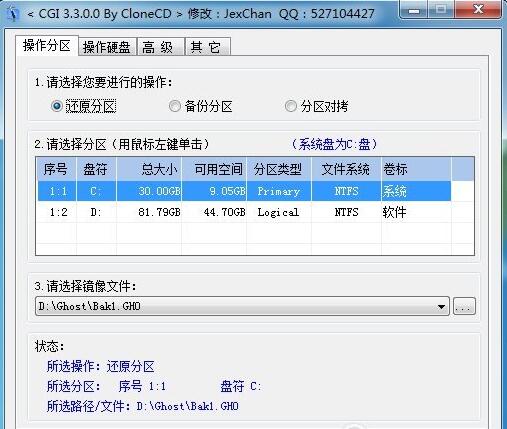507x429 pixels.
Task: Click the Logical partition type cell
Action: tap(279, 212)
